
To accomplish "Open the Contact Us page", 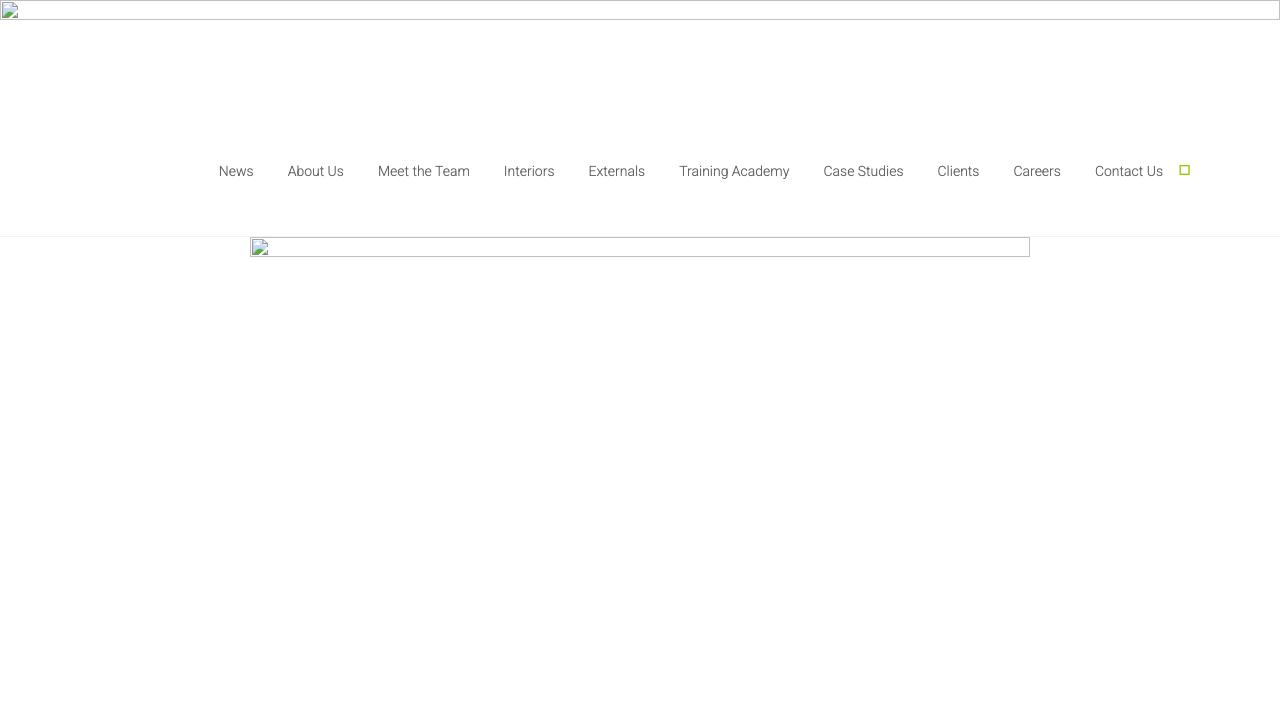I will 1129,171.
